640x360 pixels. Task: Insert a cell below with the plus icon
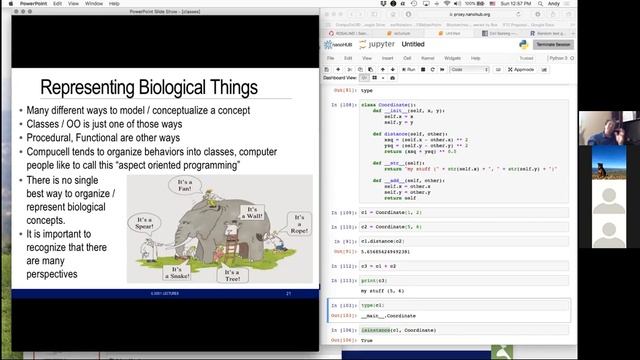[338, 69]
